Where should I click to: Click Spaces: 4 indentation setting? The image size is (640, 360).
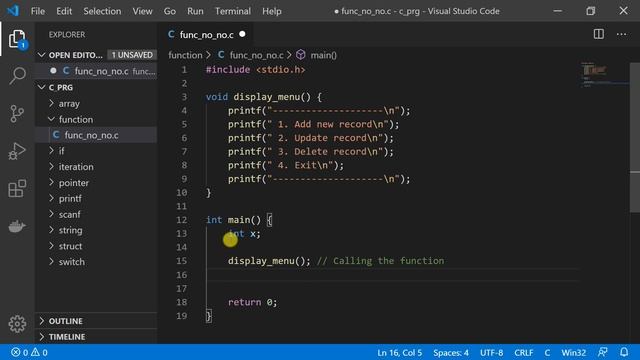pos(451,352)
